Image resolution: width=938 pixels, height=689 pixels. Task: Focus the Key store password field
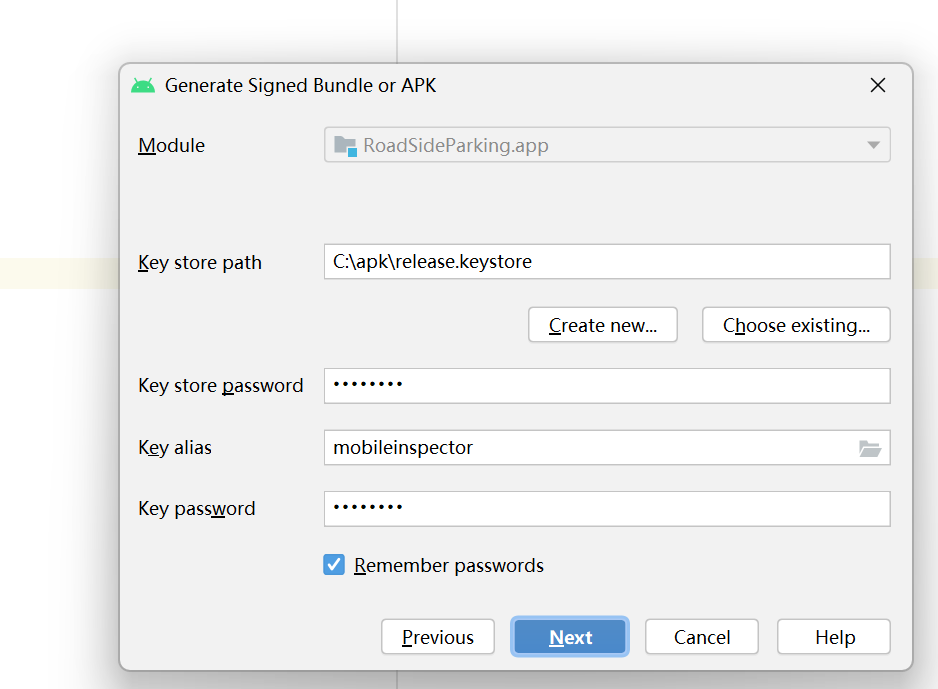[607, 386]
